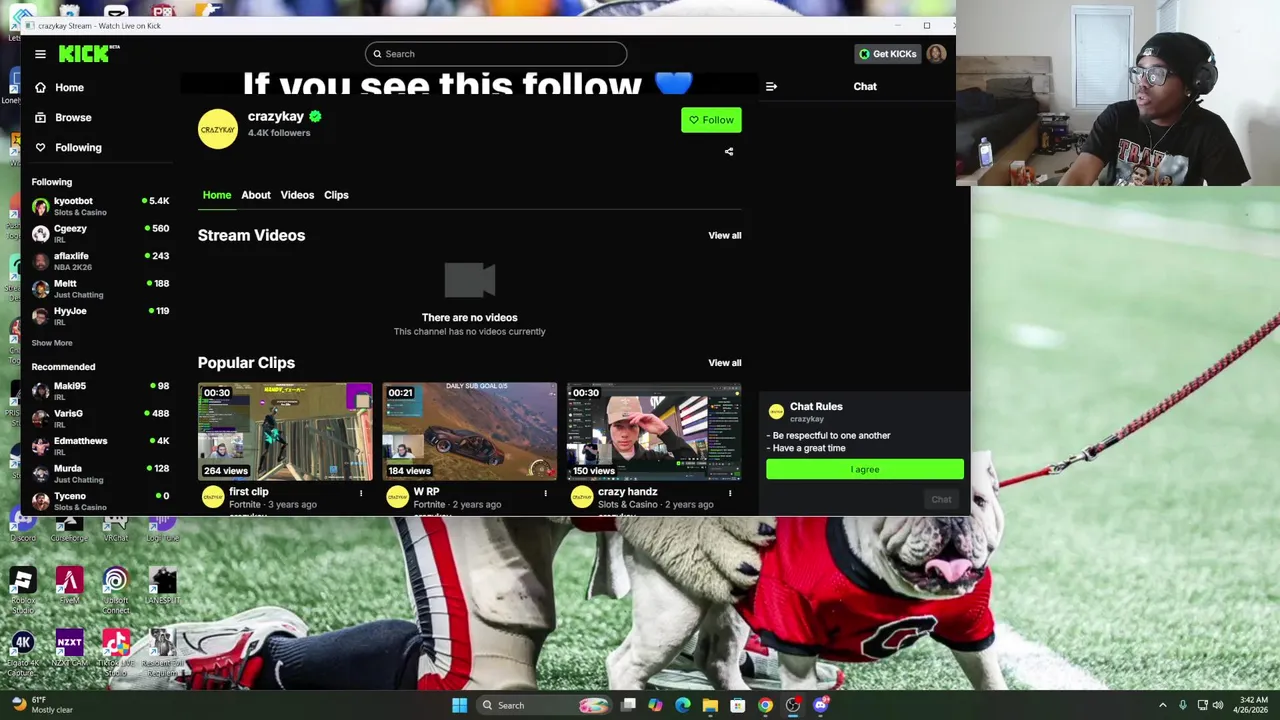Switch to the About tab
Viewport: 1280px width, 720px height.
point(256,195)
